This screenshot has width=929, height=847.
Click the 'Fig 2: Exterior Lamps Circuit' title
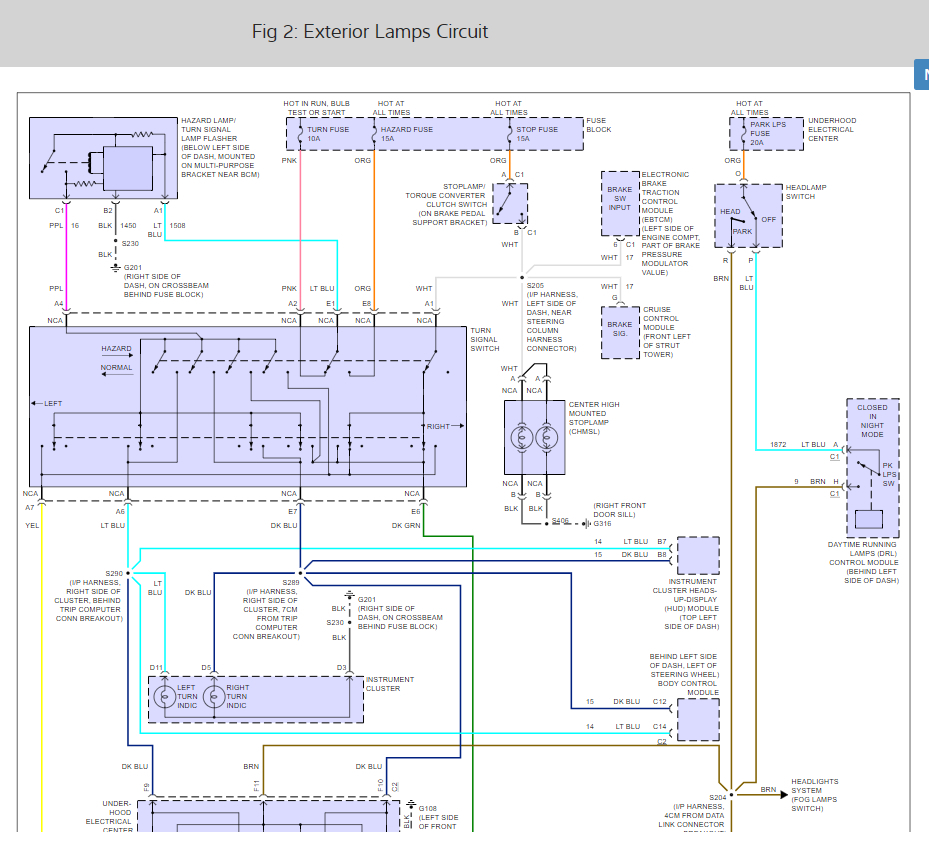coord(370,31)
